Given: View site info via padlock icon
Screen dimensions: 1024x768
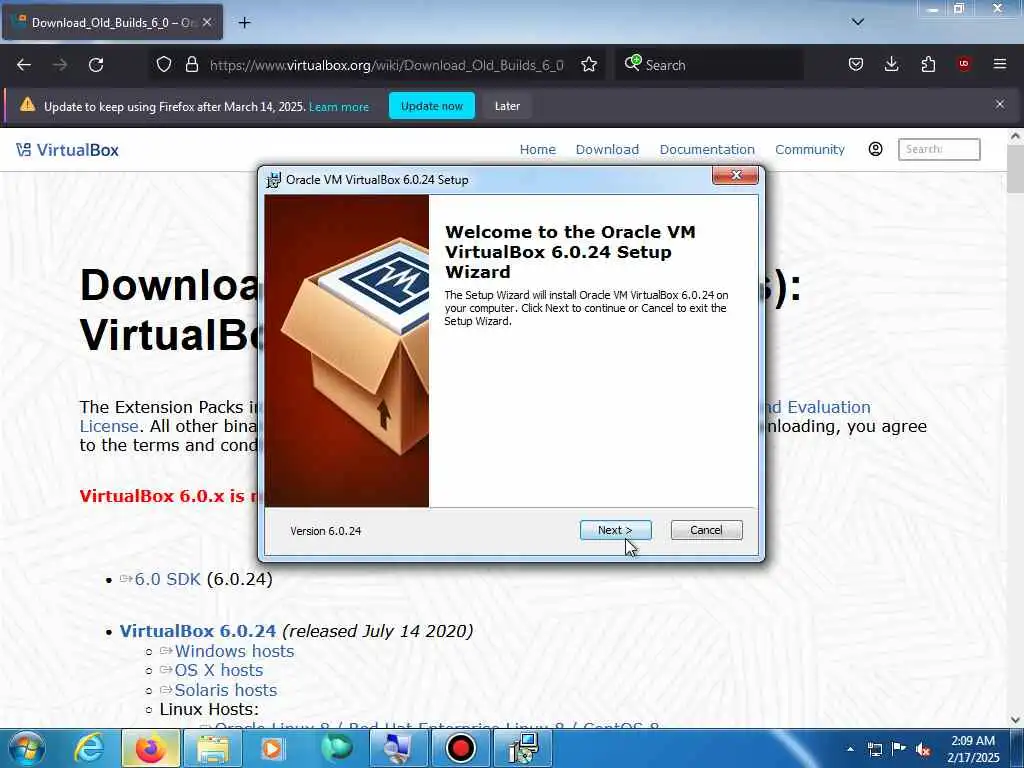Looking at the screenshot, I should tap(191, 65).
